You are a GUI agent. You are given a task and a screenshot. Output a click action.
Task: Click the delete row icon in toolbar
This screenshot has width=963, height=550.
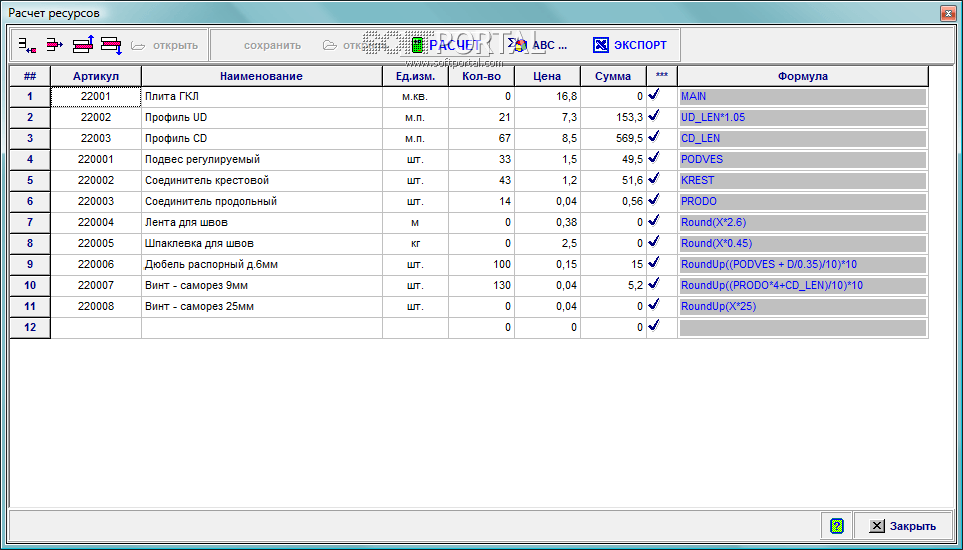tap(55, 45)
